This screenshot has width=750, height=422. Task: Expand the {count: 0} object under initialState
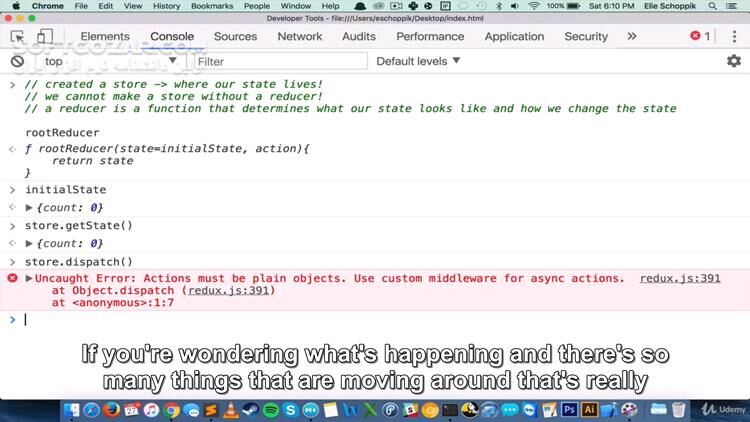[x=30, y=207]
